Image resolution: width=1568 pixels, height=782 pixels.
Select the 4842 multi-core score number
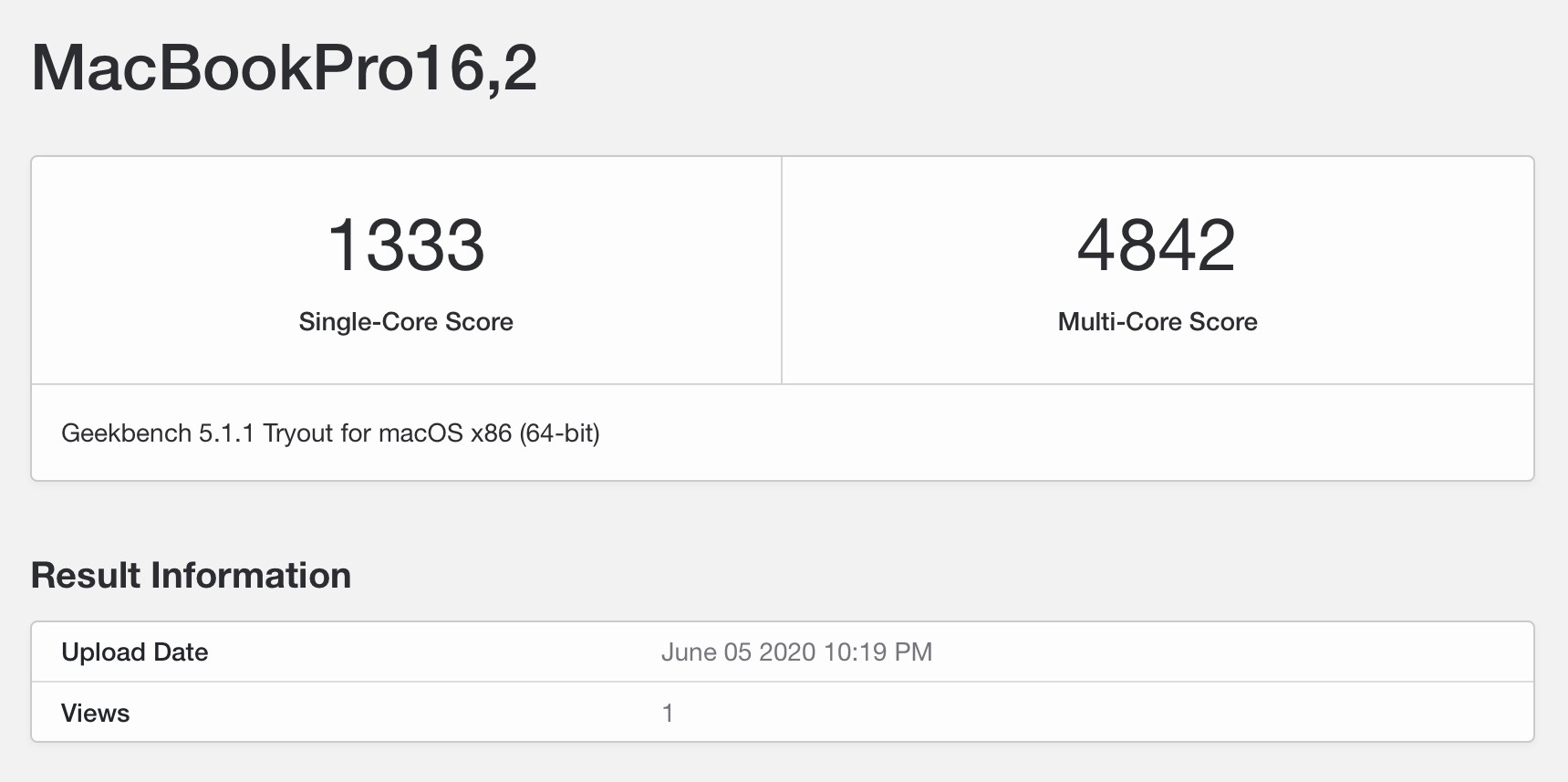click(1157, 245)
